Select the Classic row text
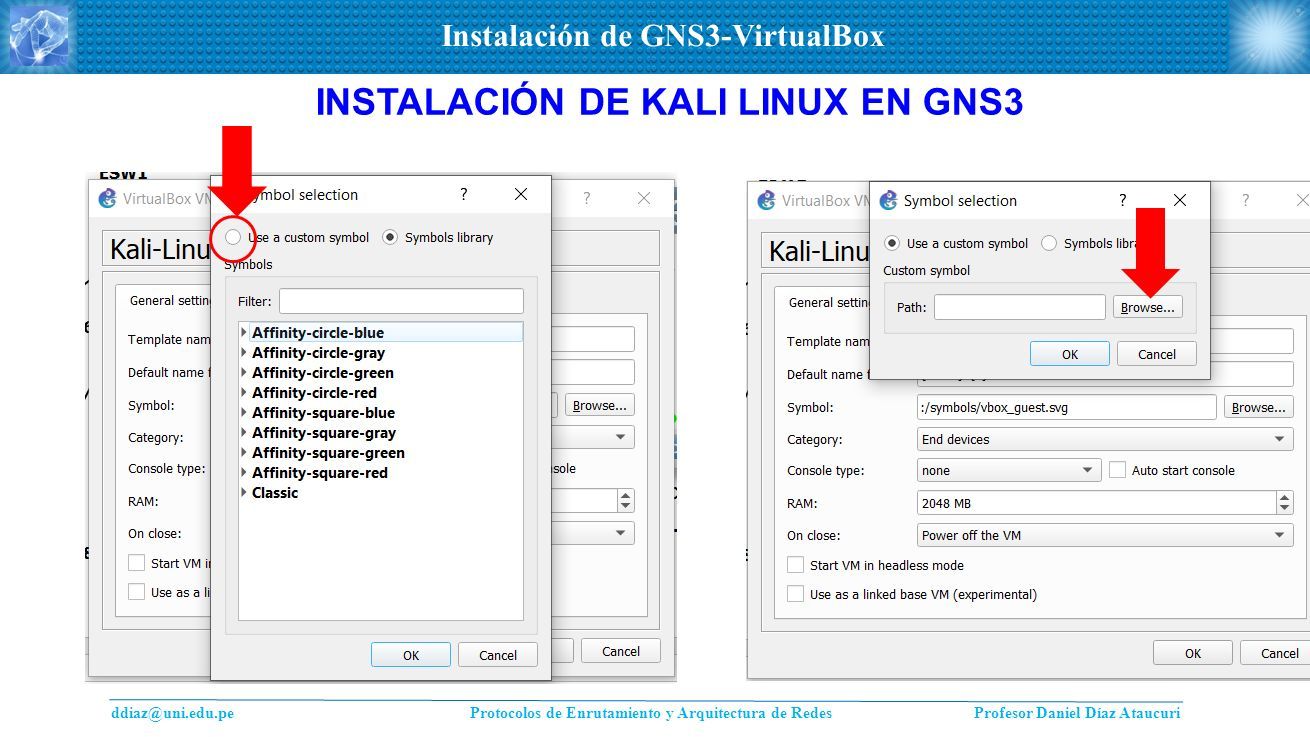The height and width of the screenshot is (737, 1310). tap(275, 493)
